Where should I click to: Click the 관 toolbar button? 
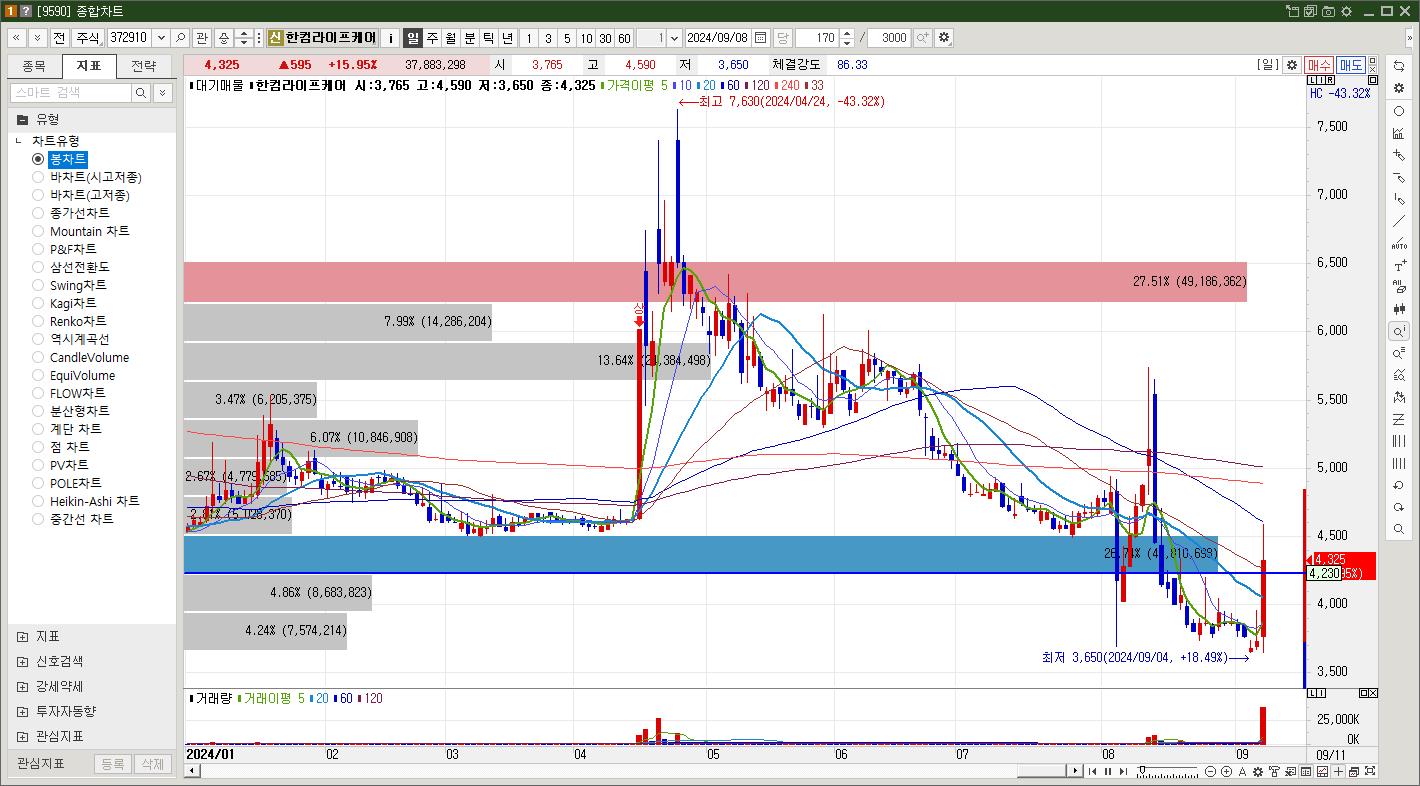click(x=202, y=38)
